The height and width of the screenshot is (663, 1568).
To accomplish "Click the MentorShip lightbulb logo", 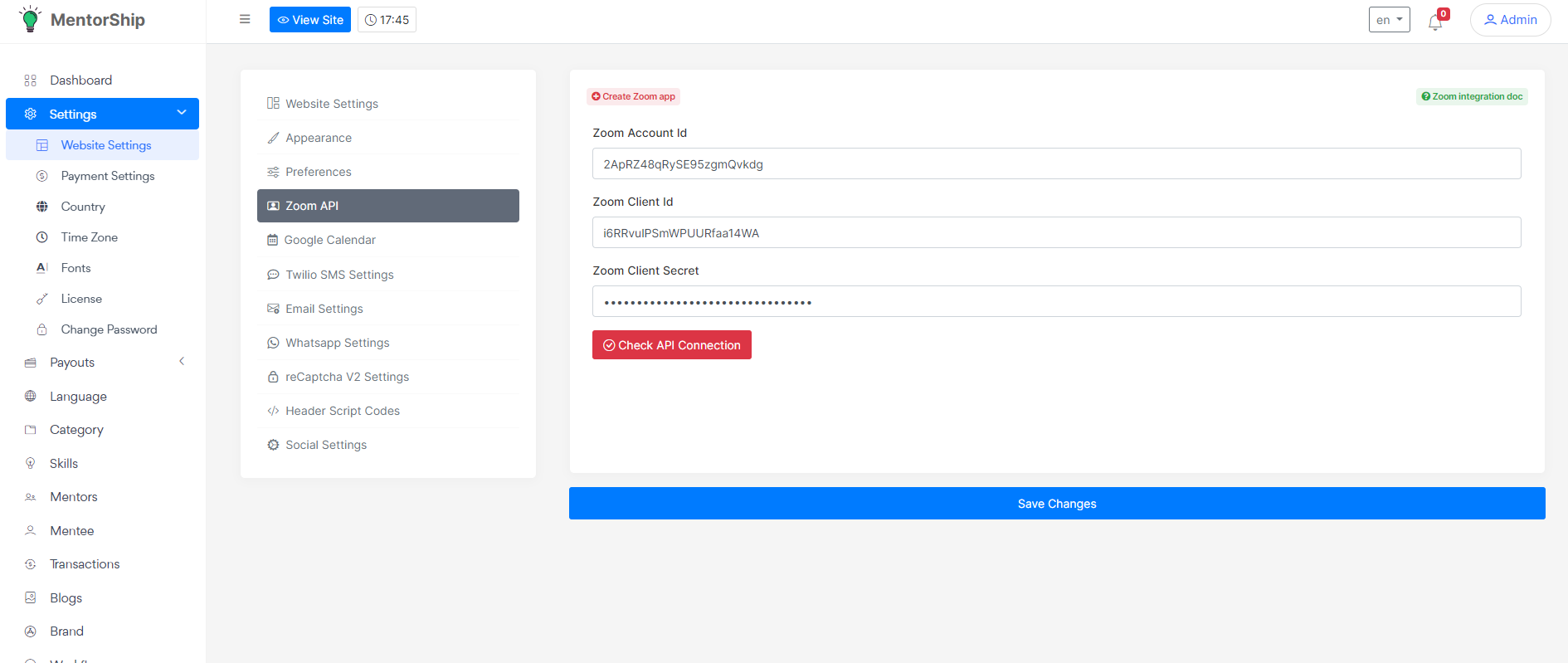I will point(30,19).
